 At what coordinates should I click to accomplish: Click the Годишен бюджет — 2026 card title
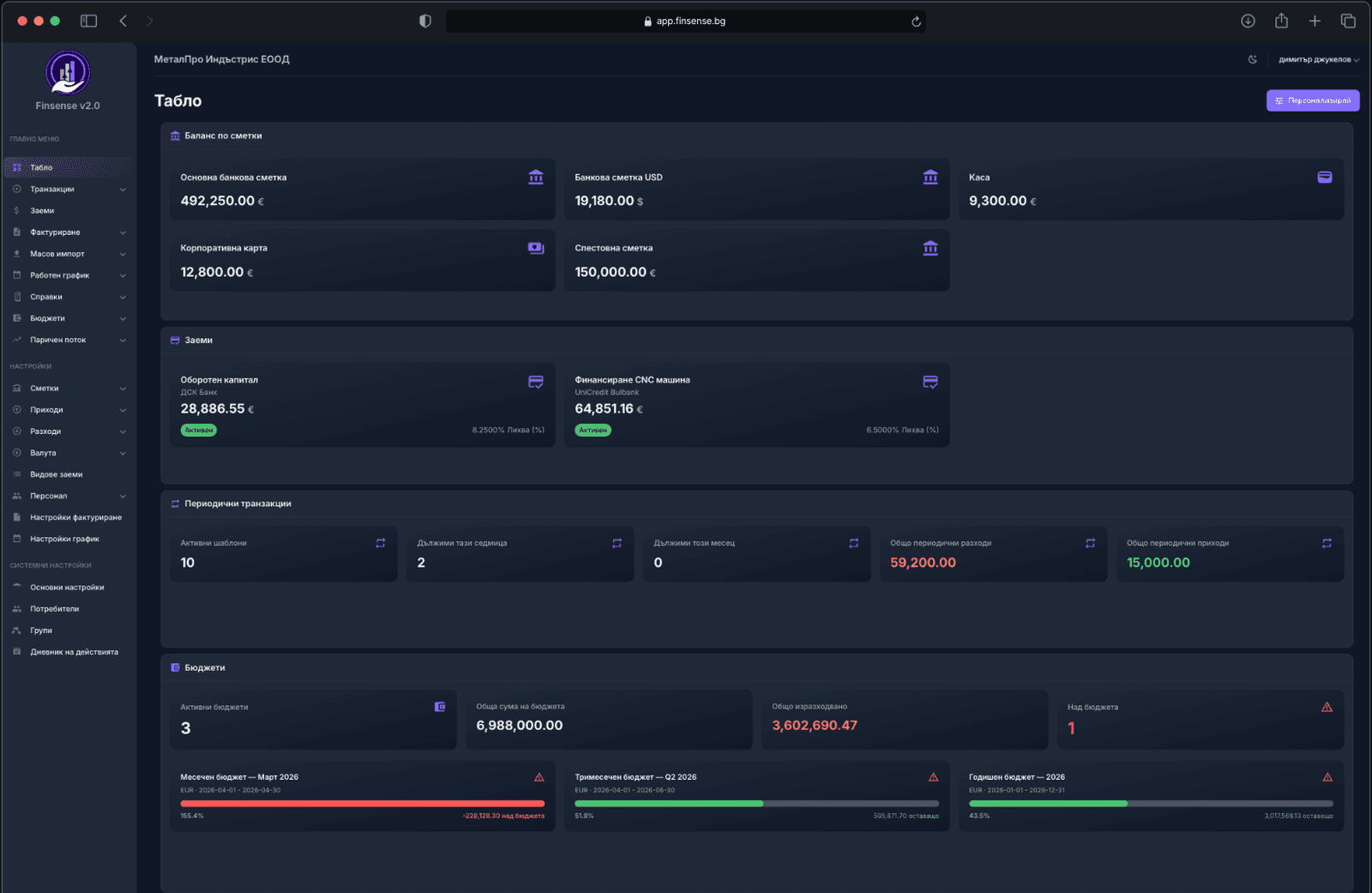1017,777
